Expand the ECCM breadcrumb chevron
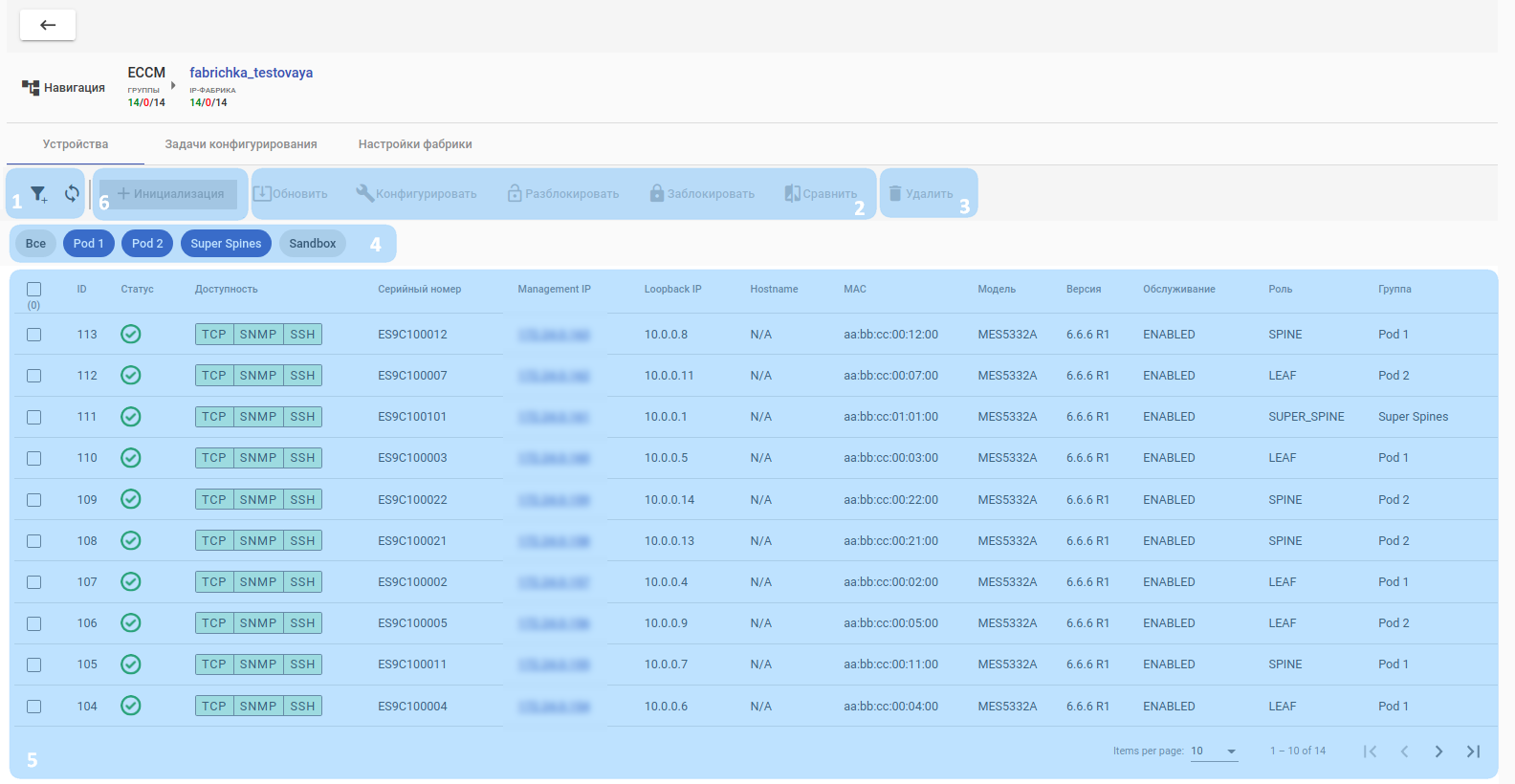1515x784 pixels. click(x=173, y=86)
